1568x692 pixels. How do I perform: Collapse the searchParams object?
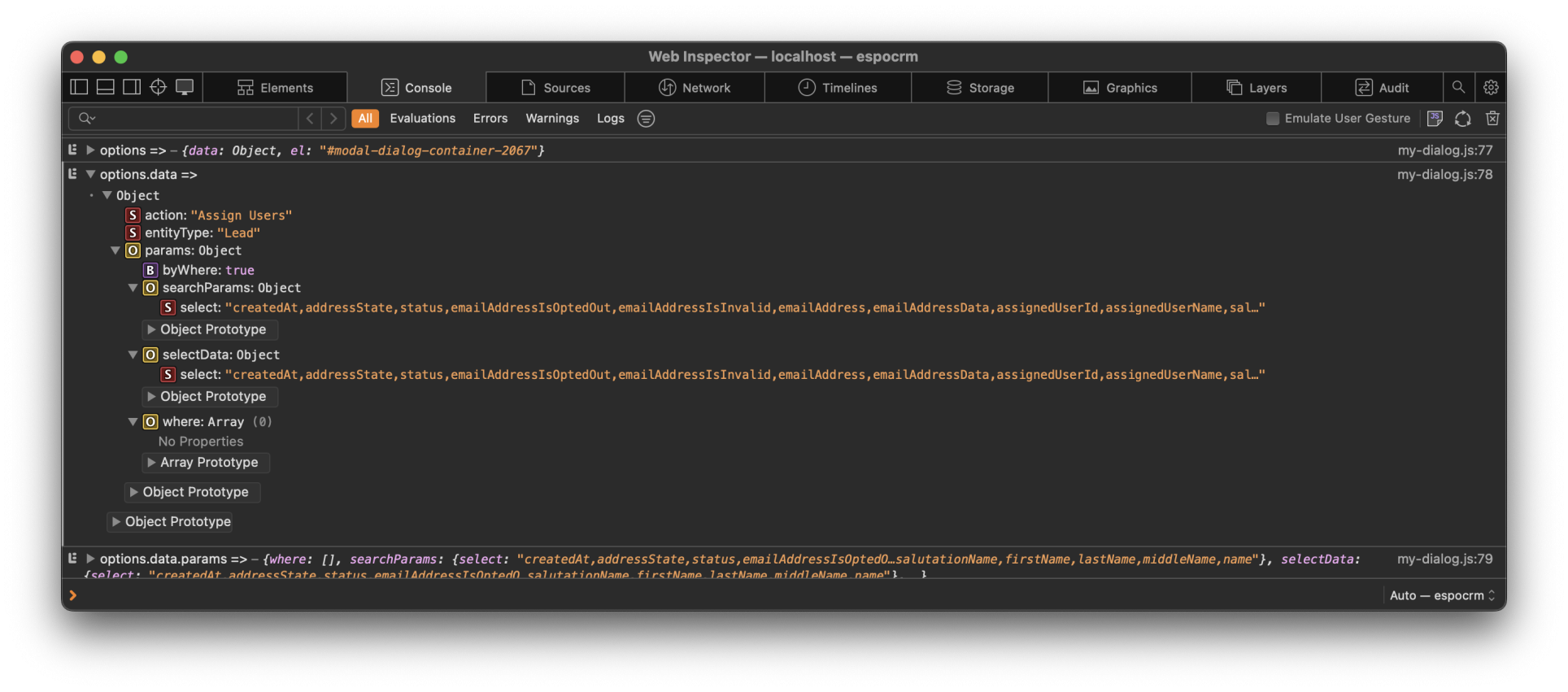pos(133,288)
